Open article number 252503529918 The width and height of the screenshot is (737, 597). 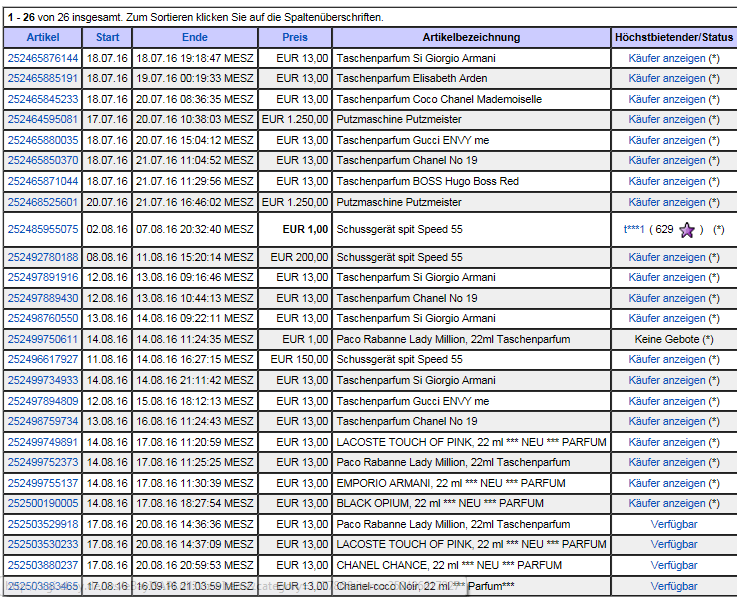point(43,524)
